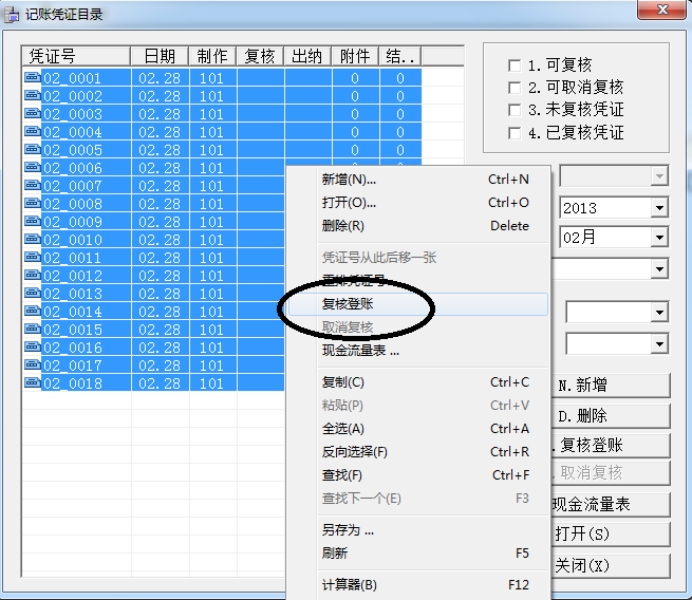Select 打开(O)... in the context menu
692x600 pixels.
click(418, 202)
